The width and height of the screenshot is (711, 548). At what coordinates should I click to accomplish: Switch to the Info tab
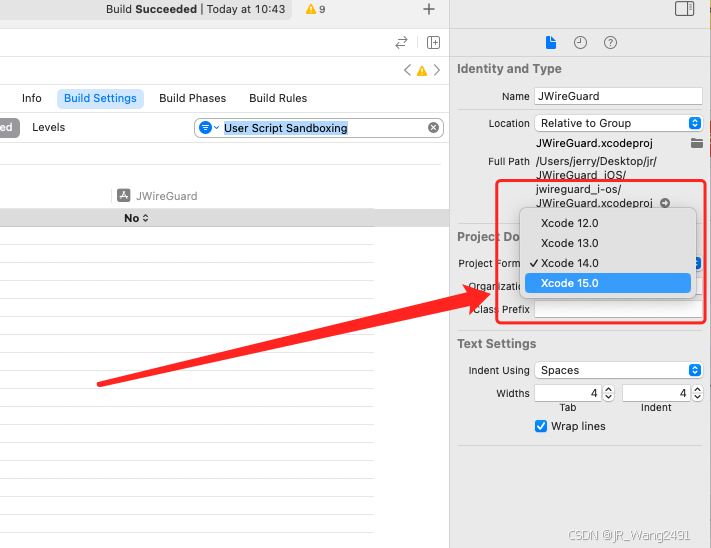point(32,98)
